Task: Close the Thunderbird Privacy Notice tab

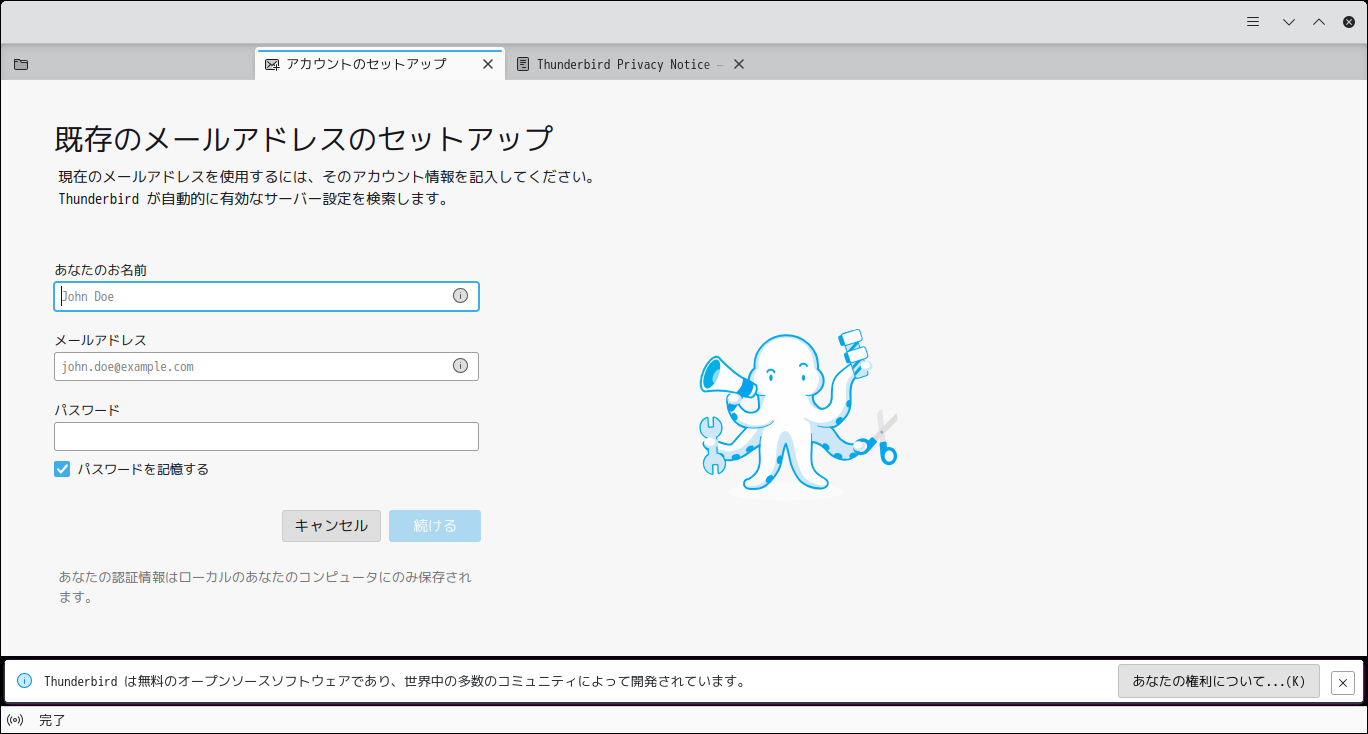Action: [x=738, y=63]
